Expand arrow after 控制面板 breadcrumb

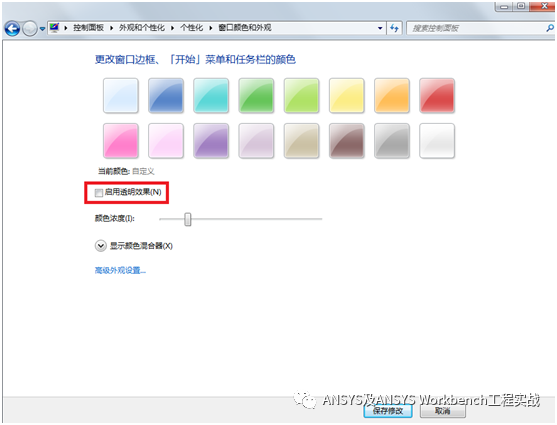pyautogui.click(x=112, y=28)
